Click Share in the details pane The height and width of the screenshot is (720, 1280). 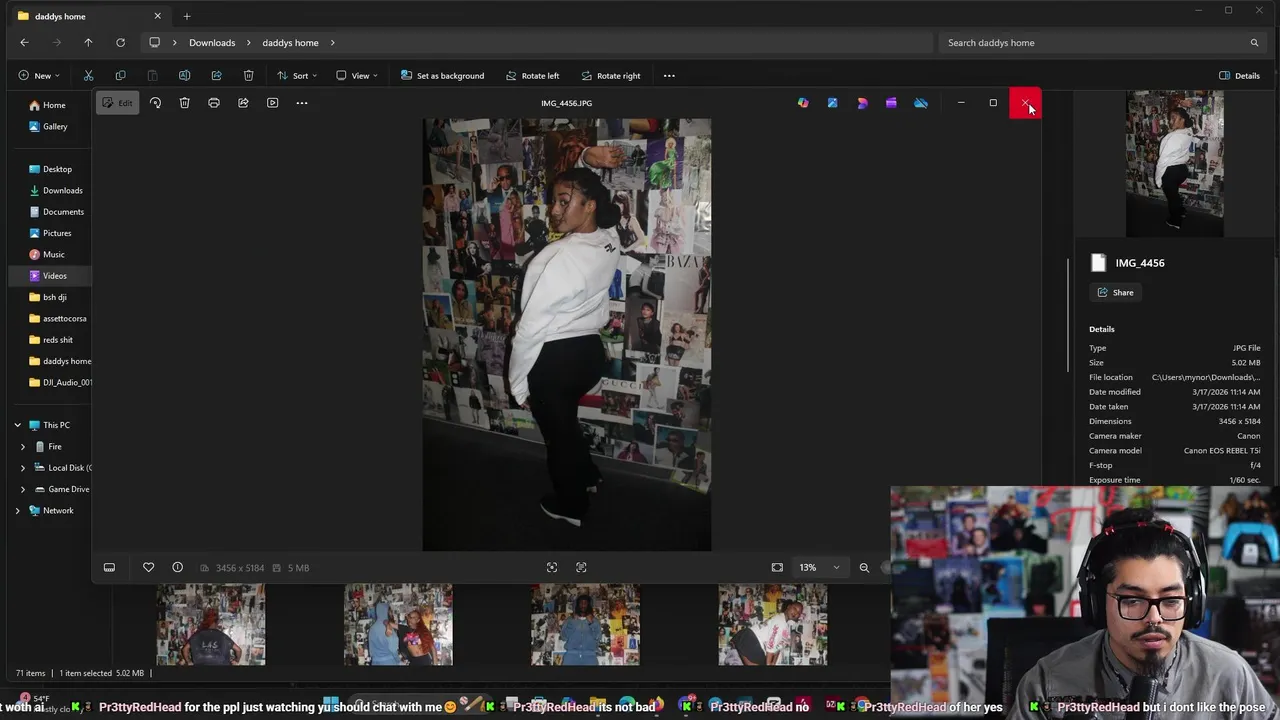(1116, 293)
